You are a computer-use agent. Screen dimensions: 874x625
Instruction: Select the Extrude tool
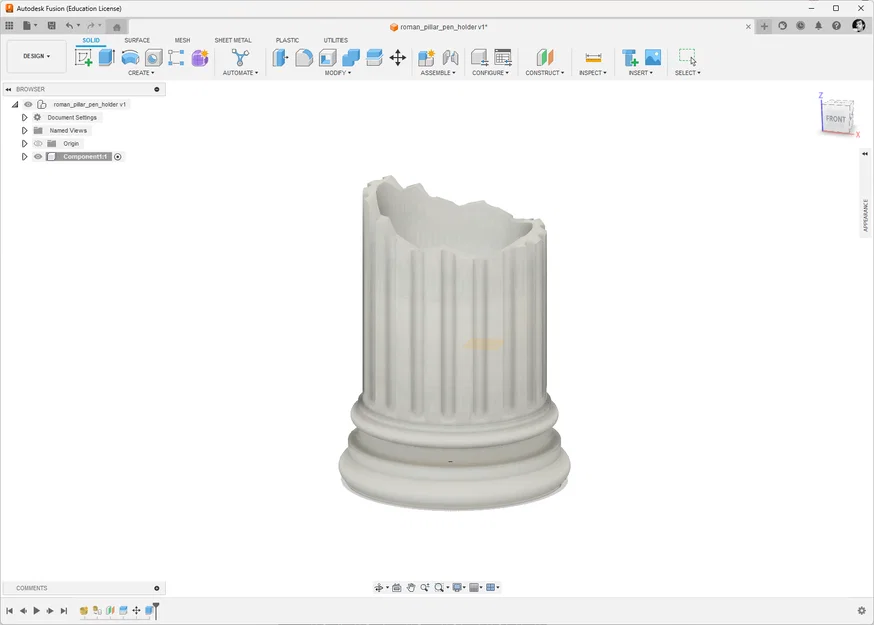click(x=106, y=57)
